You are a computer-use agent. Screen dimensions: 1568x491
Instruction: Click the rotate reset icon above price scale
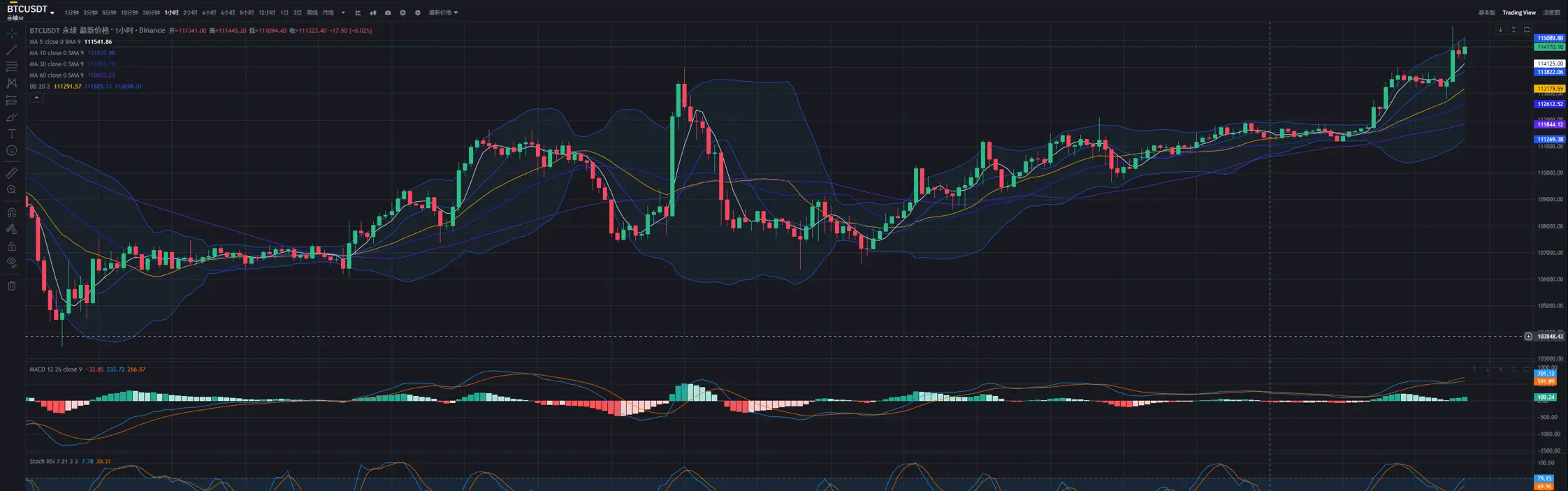(x=1527, y=30)
